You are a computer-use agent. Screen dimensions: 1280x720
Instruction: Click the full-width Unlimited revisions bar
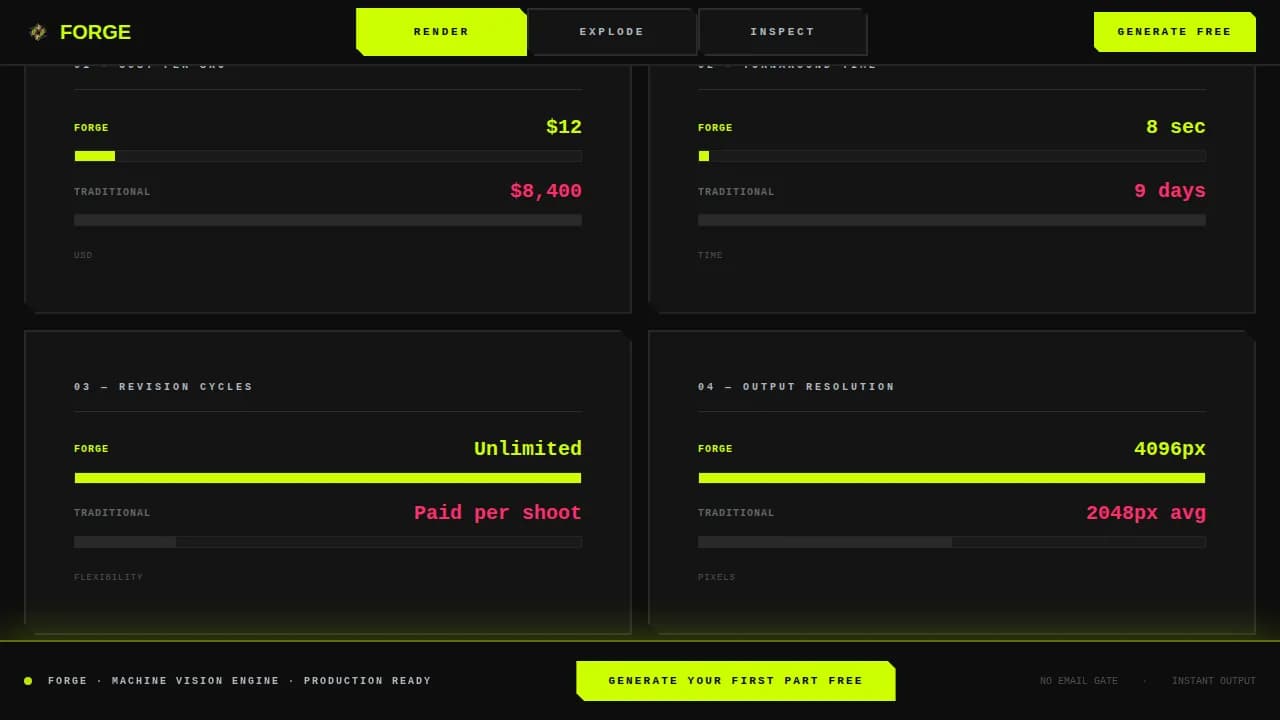pos(327,478)
